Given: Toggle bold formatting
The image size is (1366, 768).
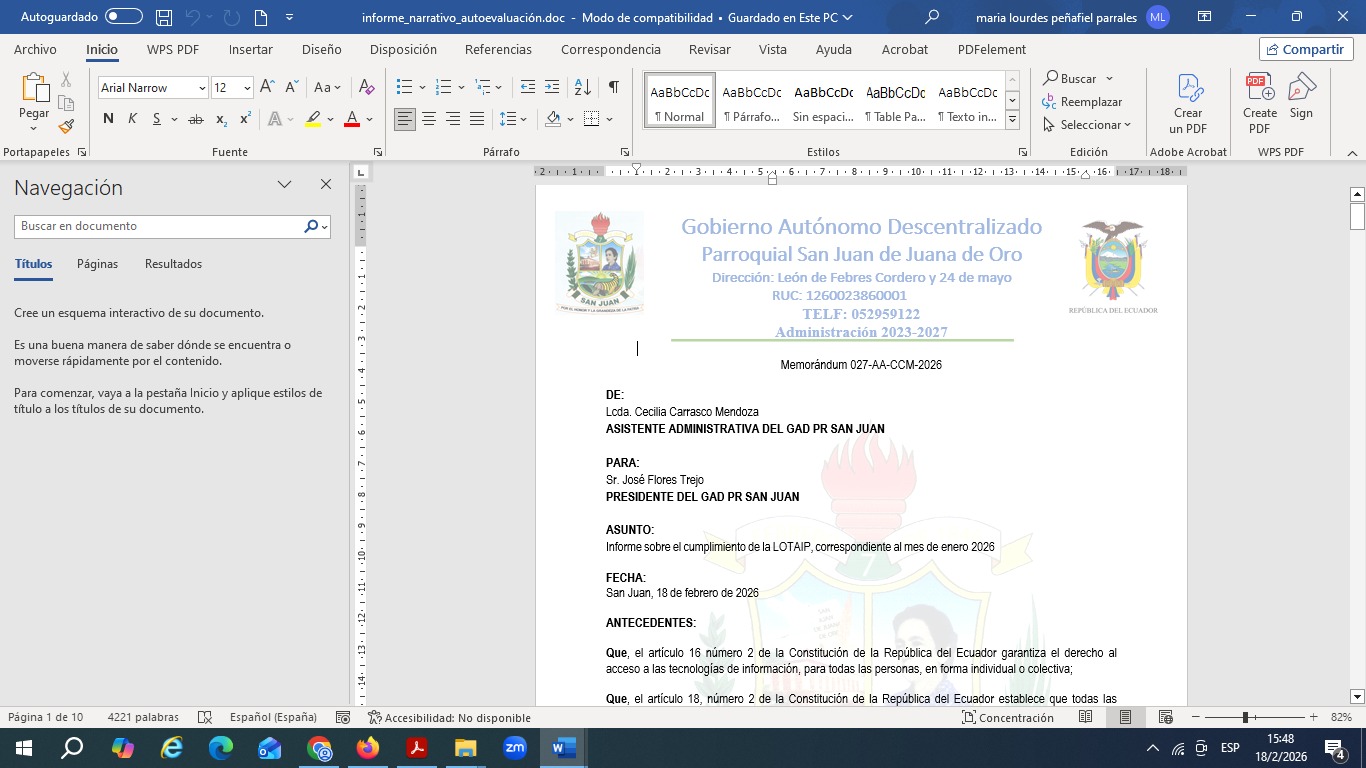Looking at the screenshot, I should (x=108, y=119).
